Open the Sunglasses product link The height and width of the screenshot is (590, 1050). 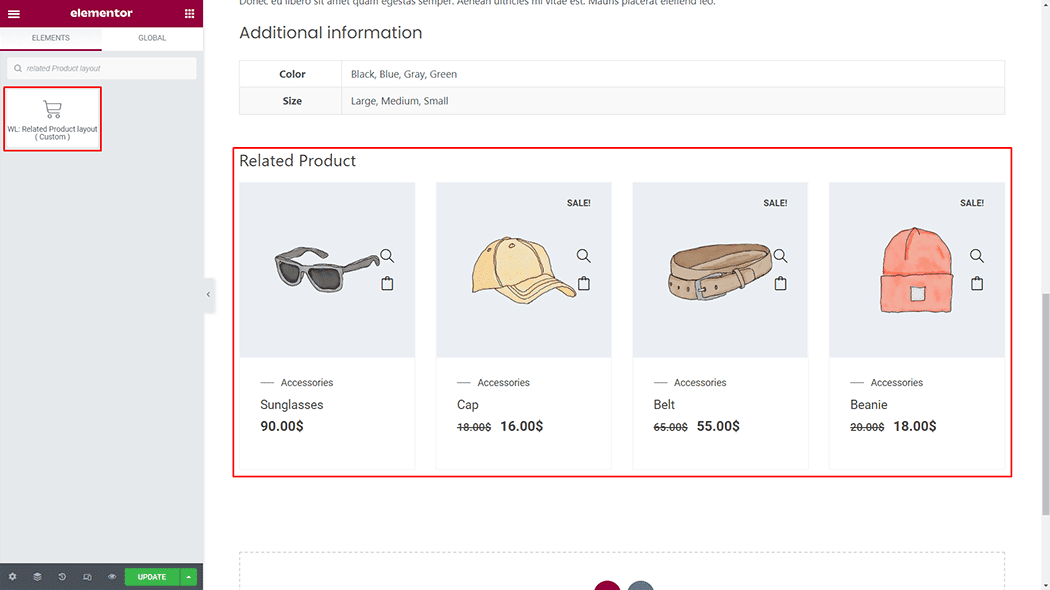(291, 405)
